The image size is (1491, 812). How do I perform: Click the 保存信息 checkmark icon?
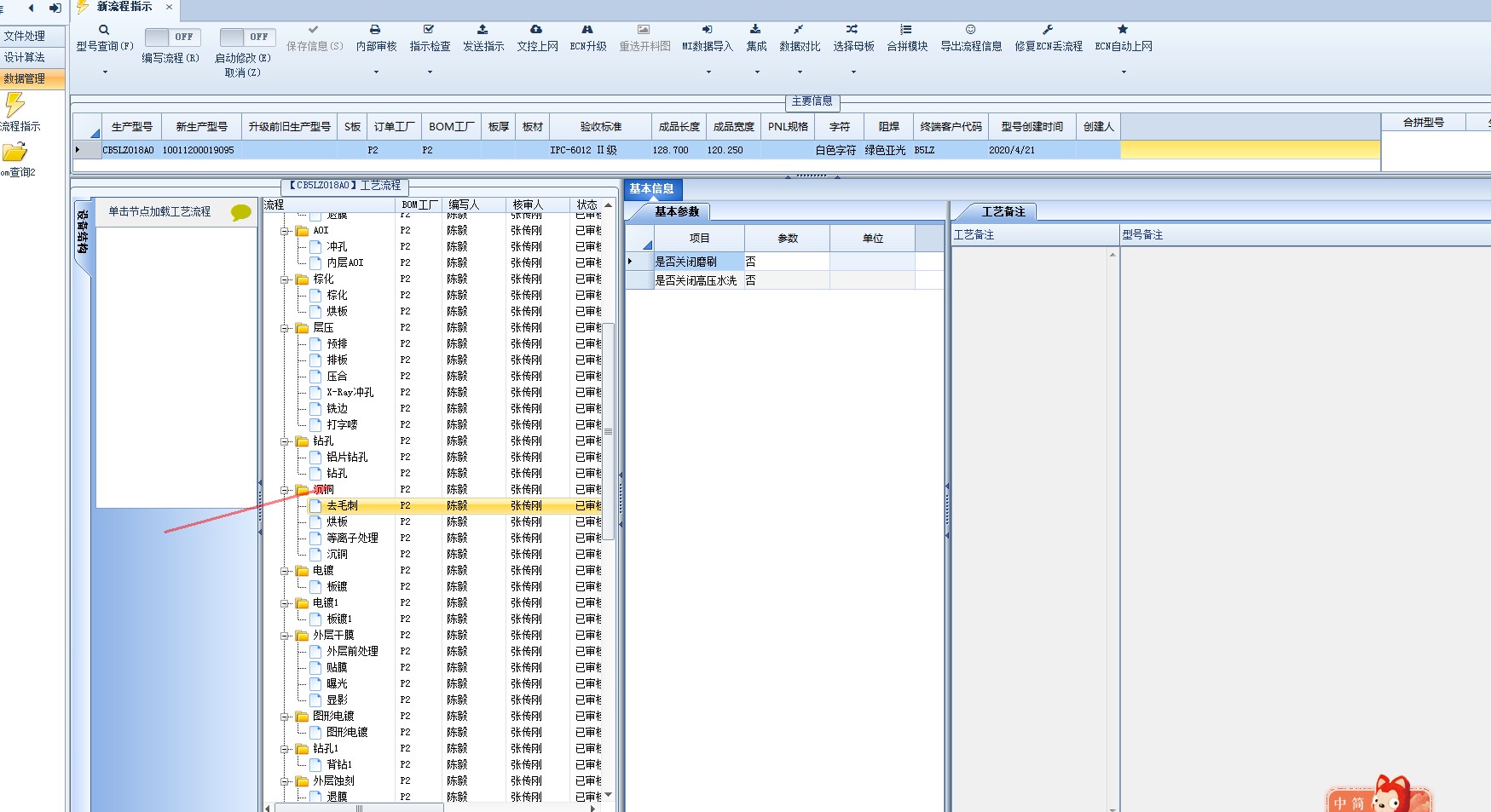coord(314,30)
